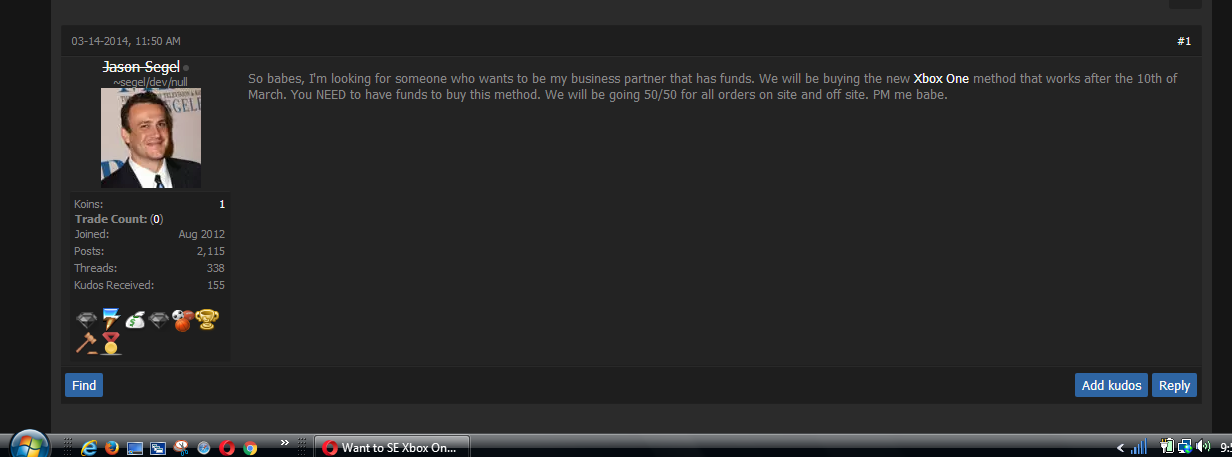Open the network connection tray icon
The image size is (1232, 457).
pos(1185,446)
